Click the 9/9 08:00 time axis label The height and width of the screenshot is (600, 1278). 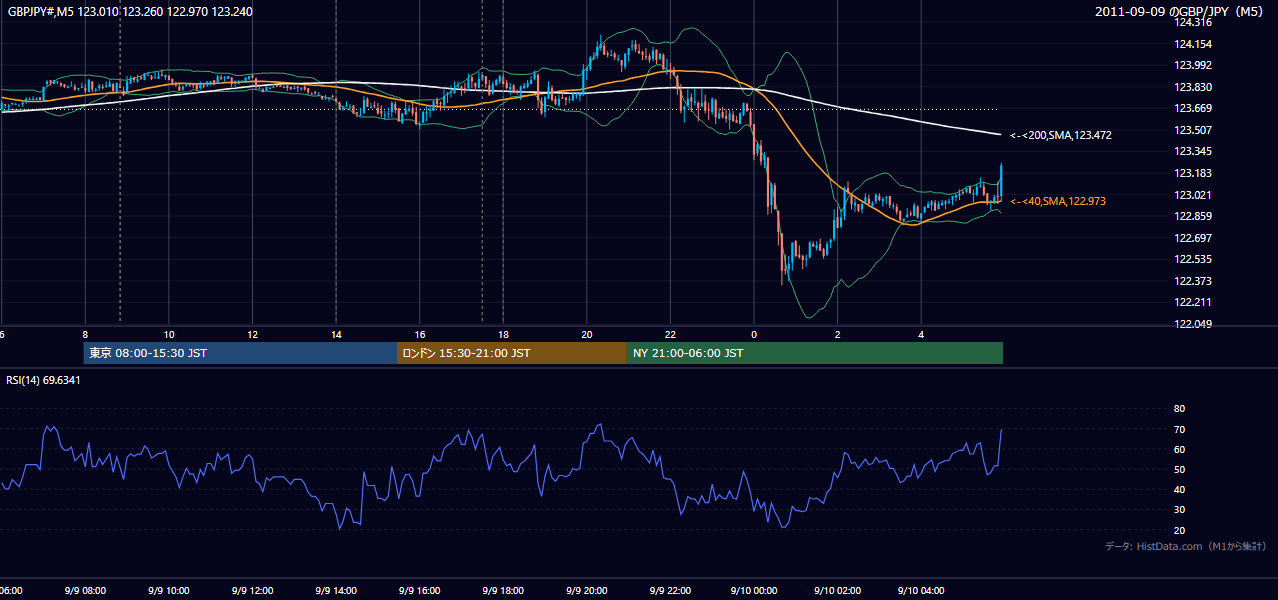(x=85, y=591)
